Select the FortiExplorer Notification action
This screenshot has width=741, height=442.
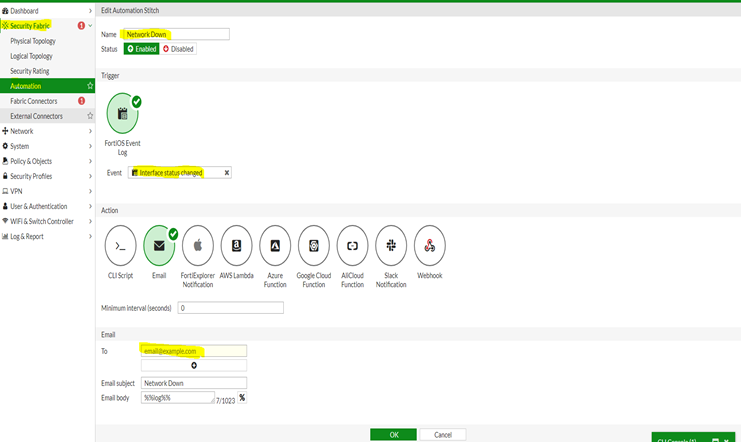click(198, 245)
